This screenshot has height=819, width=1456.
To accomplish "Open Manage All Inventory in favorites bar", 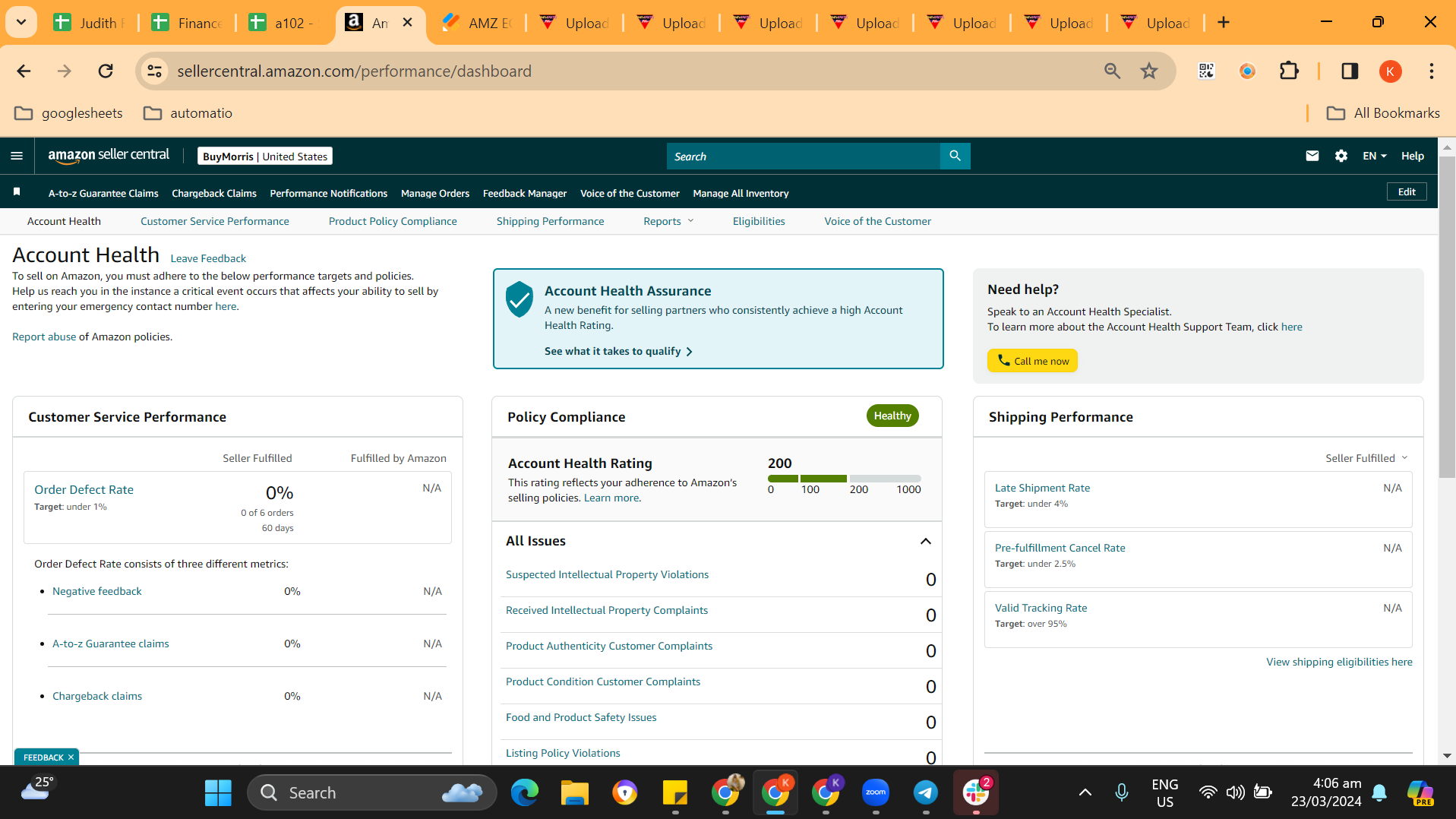I will [741, 193].
